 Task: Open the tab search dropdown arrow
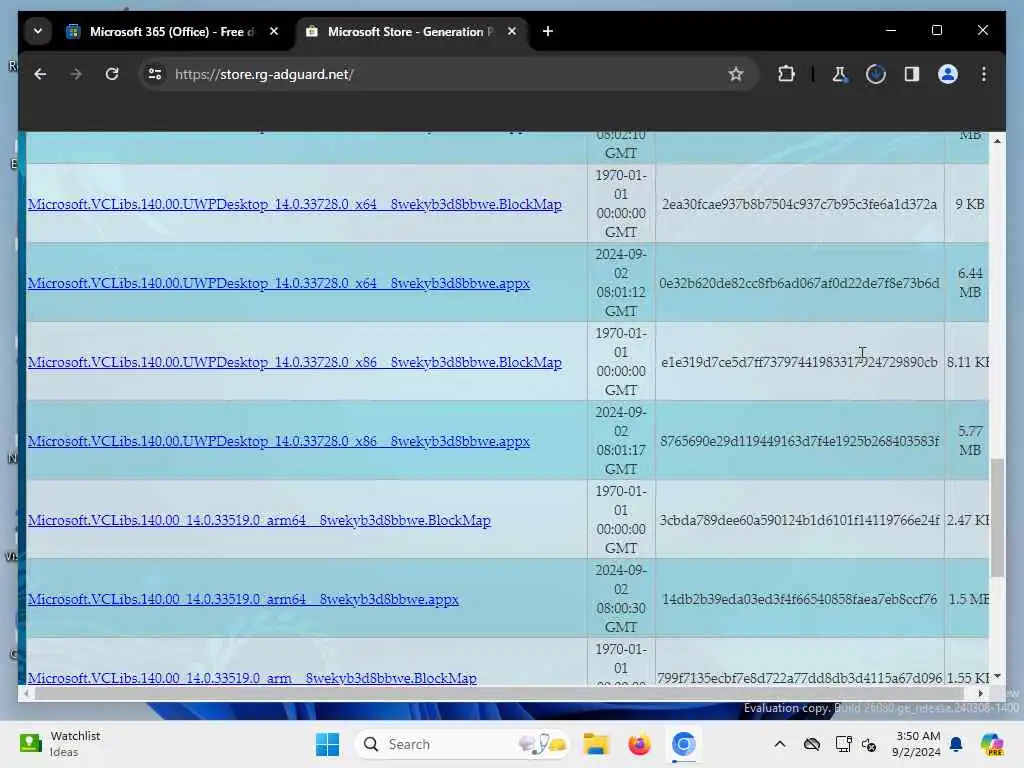tap(38, 31)
